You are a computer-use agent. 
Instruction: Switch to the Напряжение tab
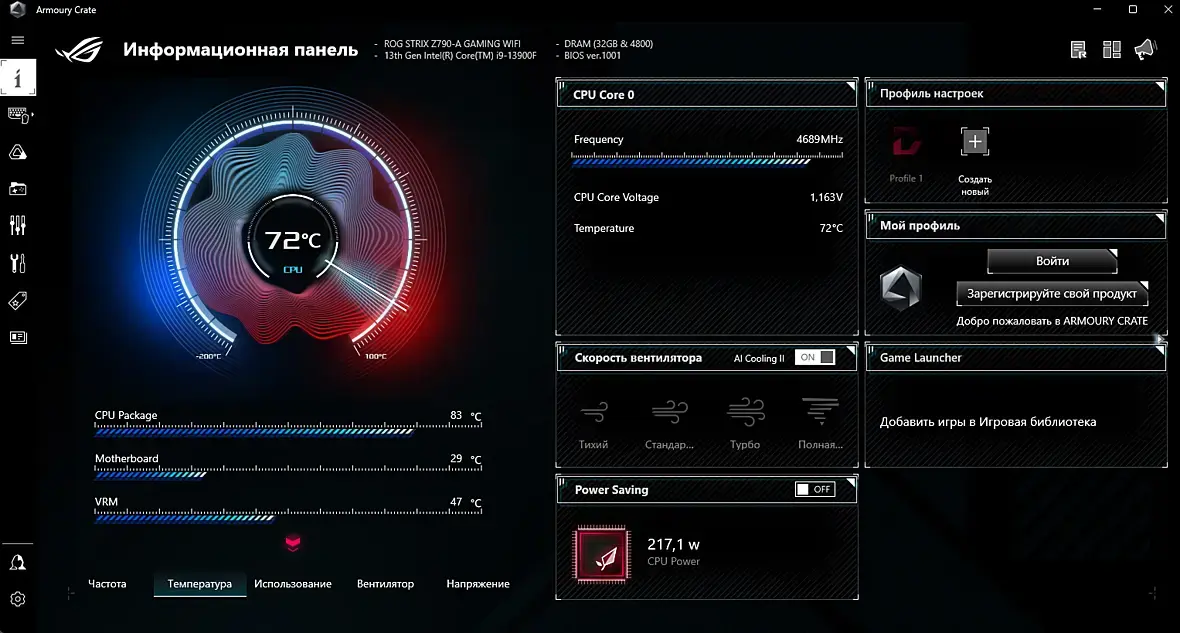[x=478, y=584]
